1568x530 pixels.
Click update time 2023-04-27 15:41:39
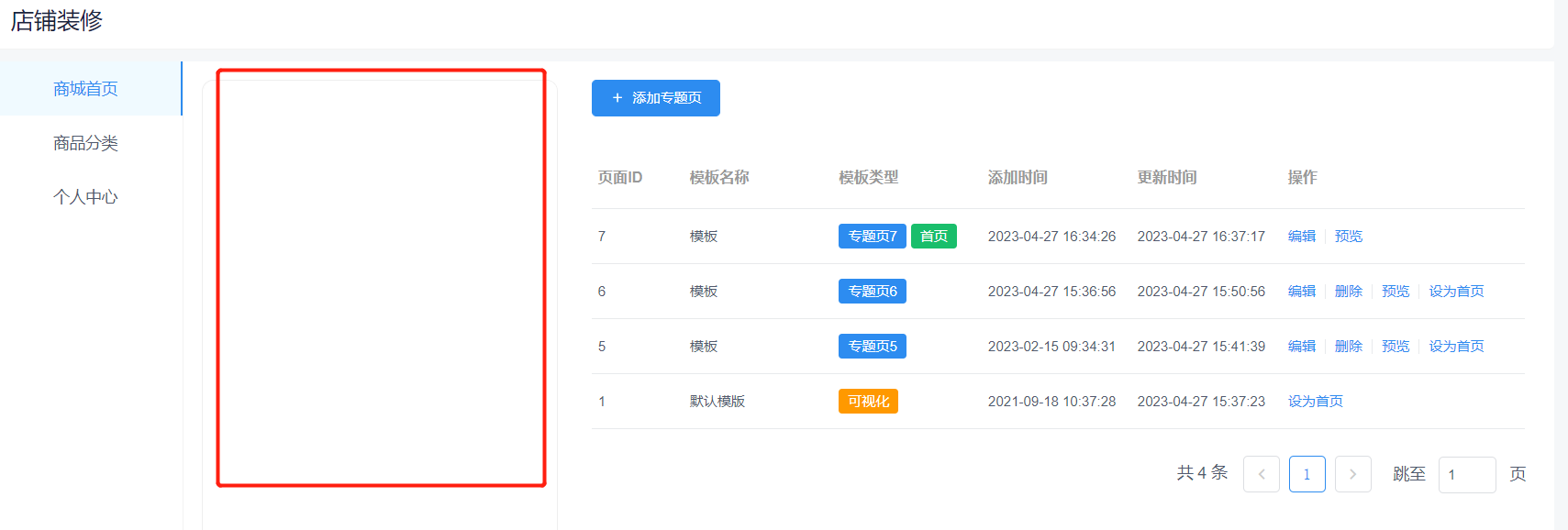point(1202,347)
